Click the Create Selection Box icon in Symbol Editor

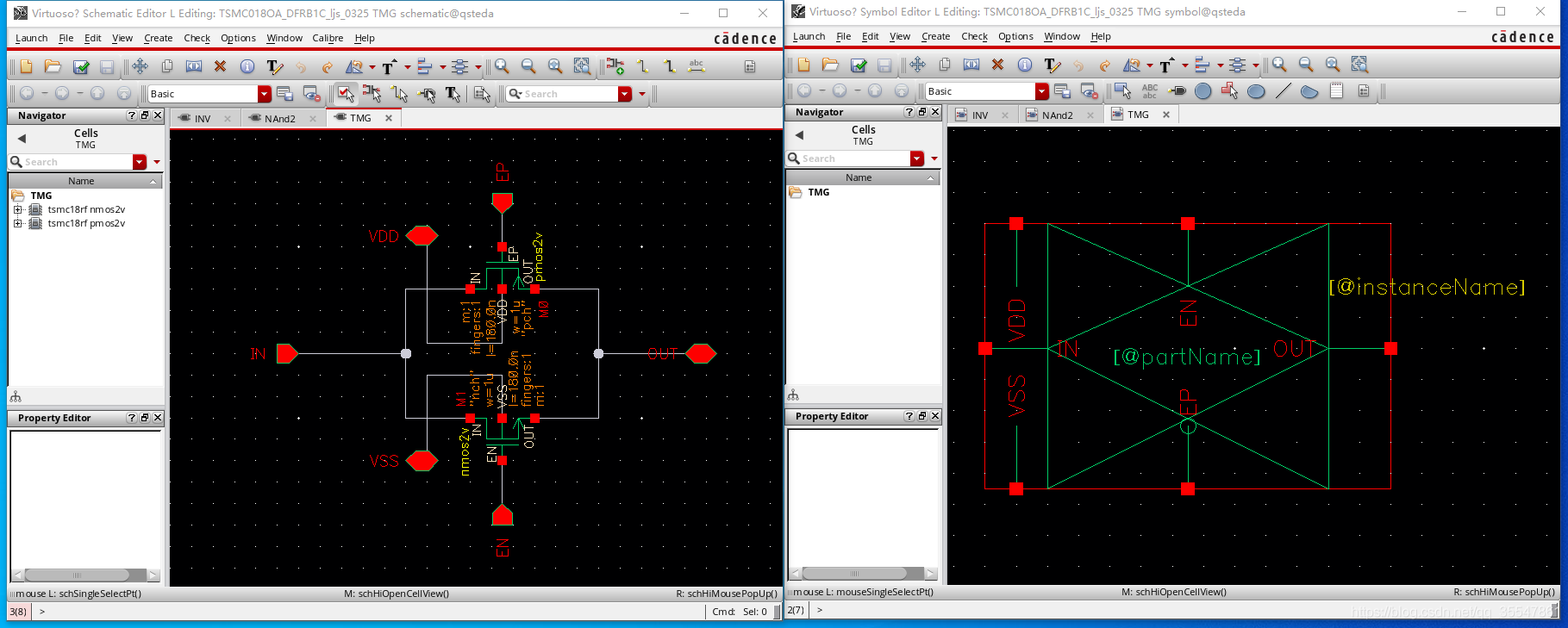(x=1122, y=90)
